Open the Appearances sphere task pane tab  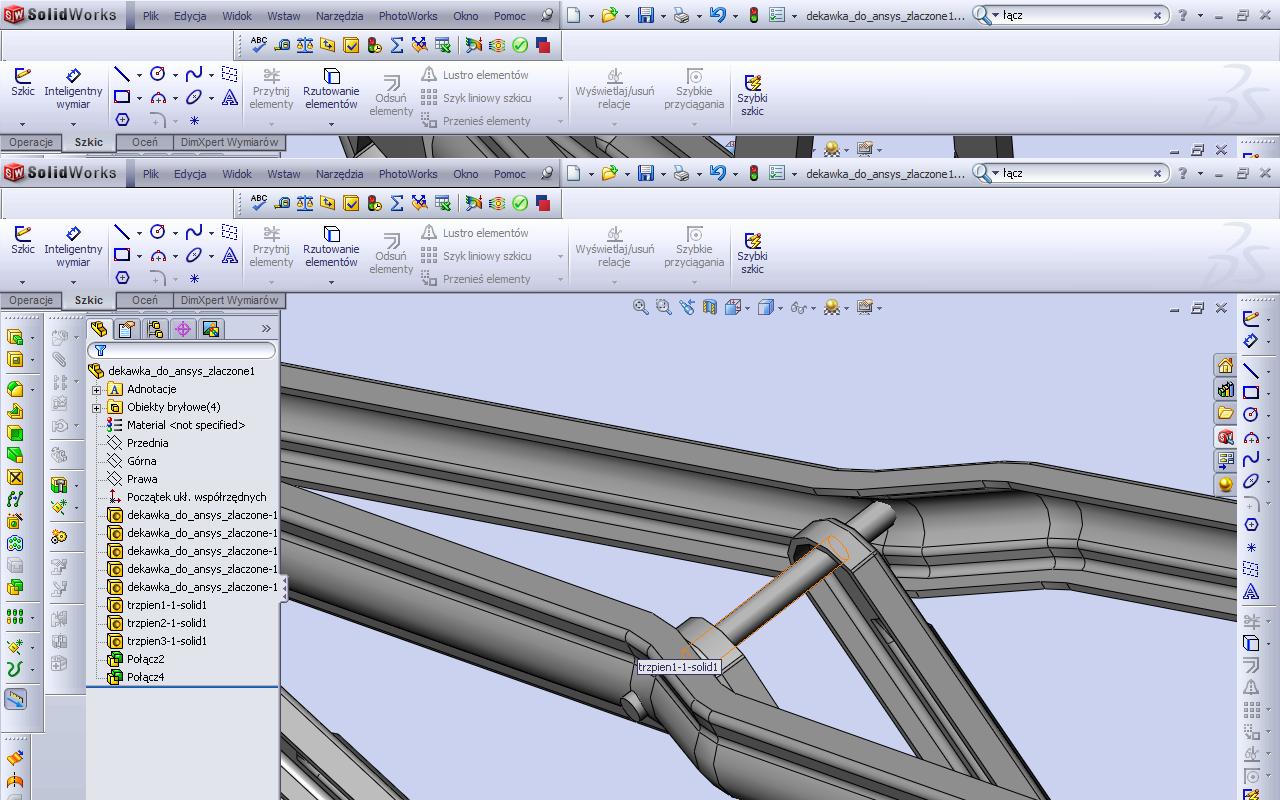(1225, 485)
